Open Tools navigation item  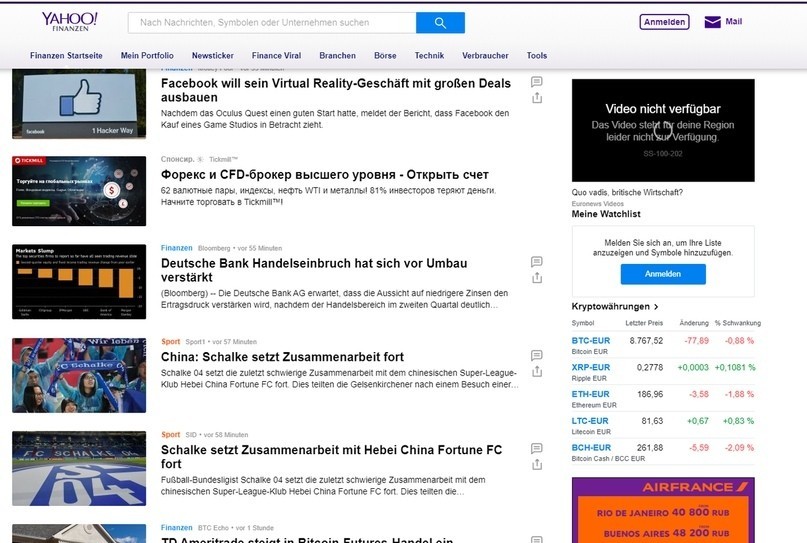click(537, 56)
